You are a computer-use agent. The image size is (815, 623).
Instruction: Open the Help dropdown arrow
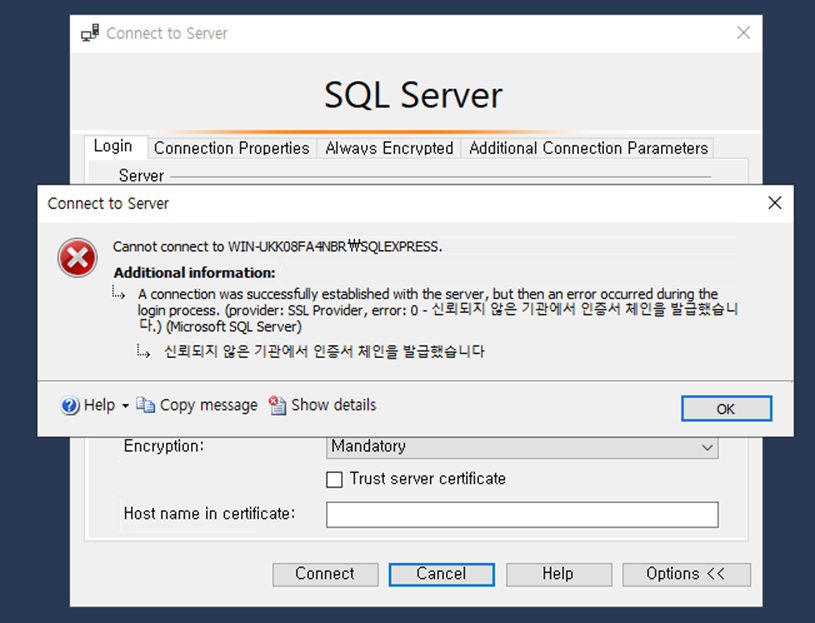(125, 405)
